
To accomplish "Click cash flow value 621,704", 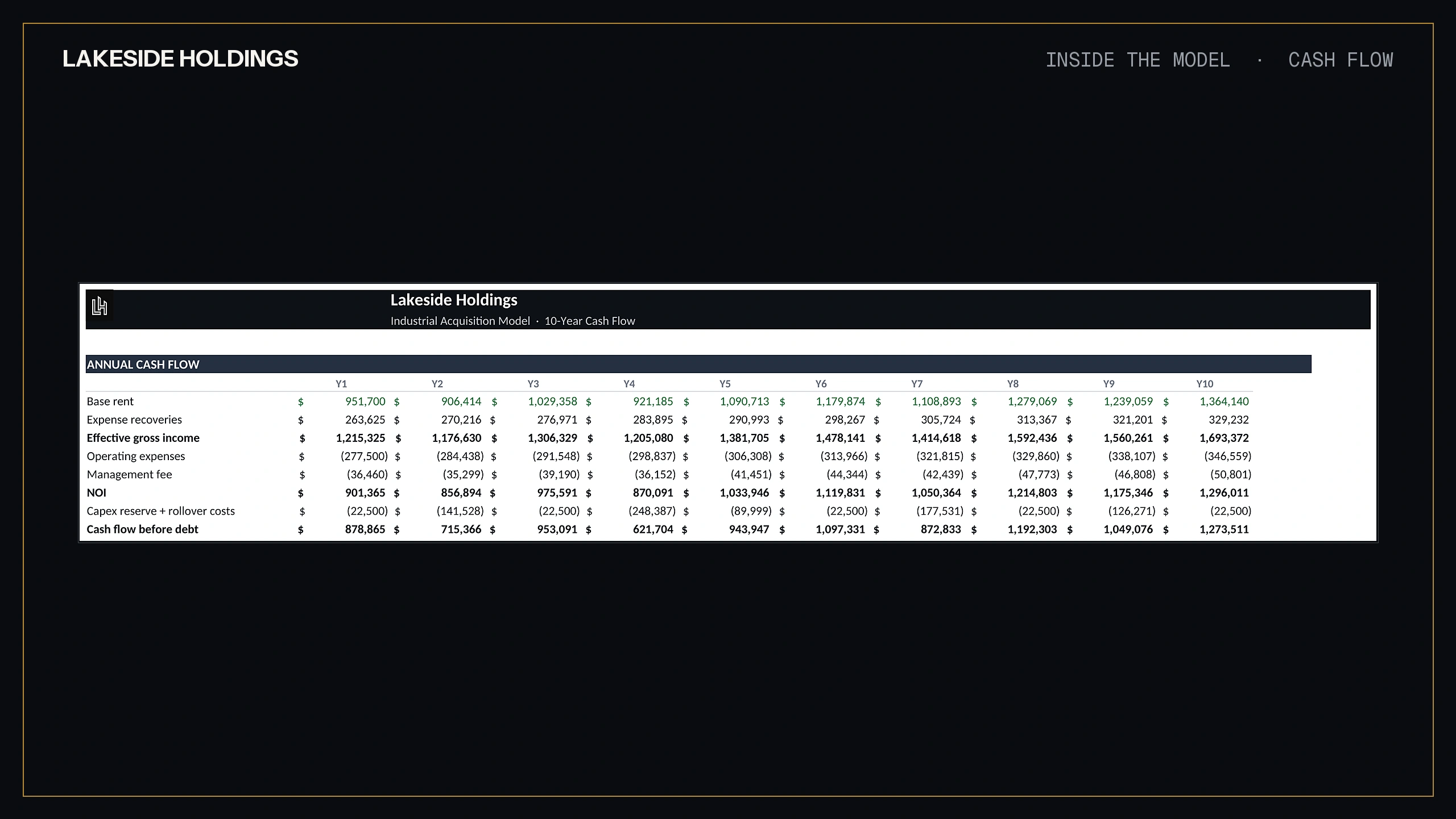I will tap(653, 529).
